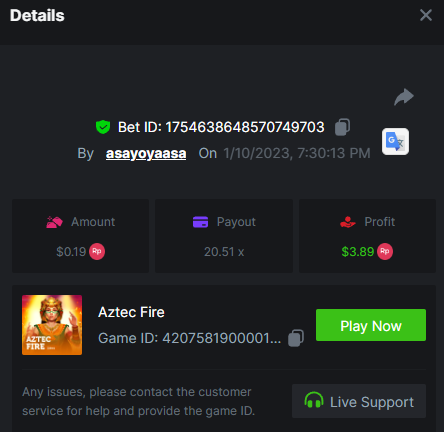Click the truncated Game ID text
444x432 pixels.
click(x=190, y=339)
